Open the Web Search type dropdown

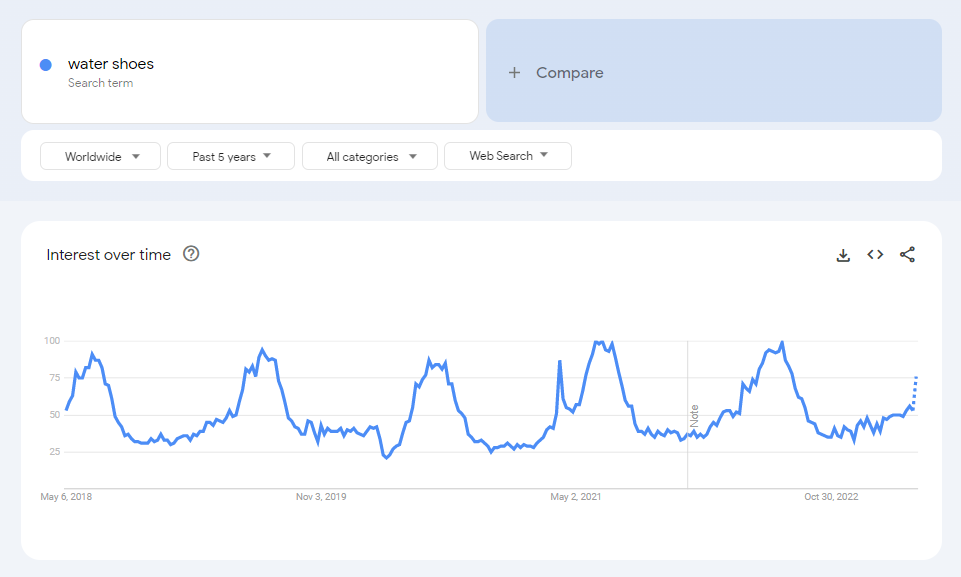click(507, 156)
